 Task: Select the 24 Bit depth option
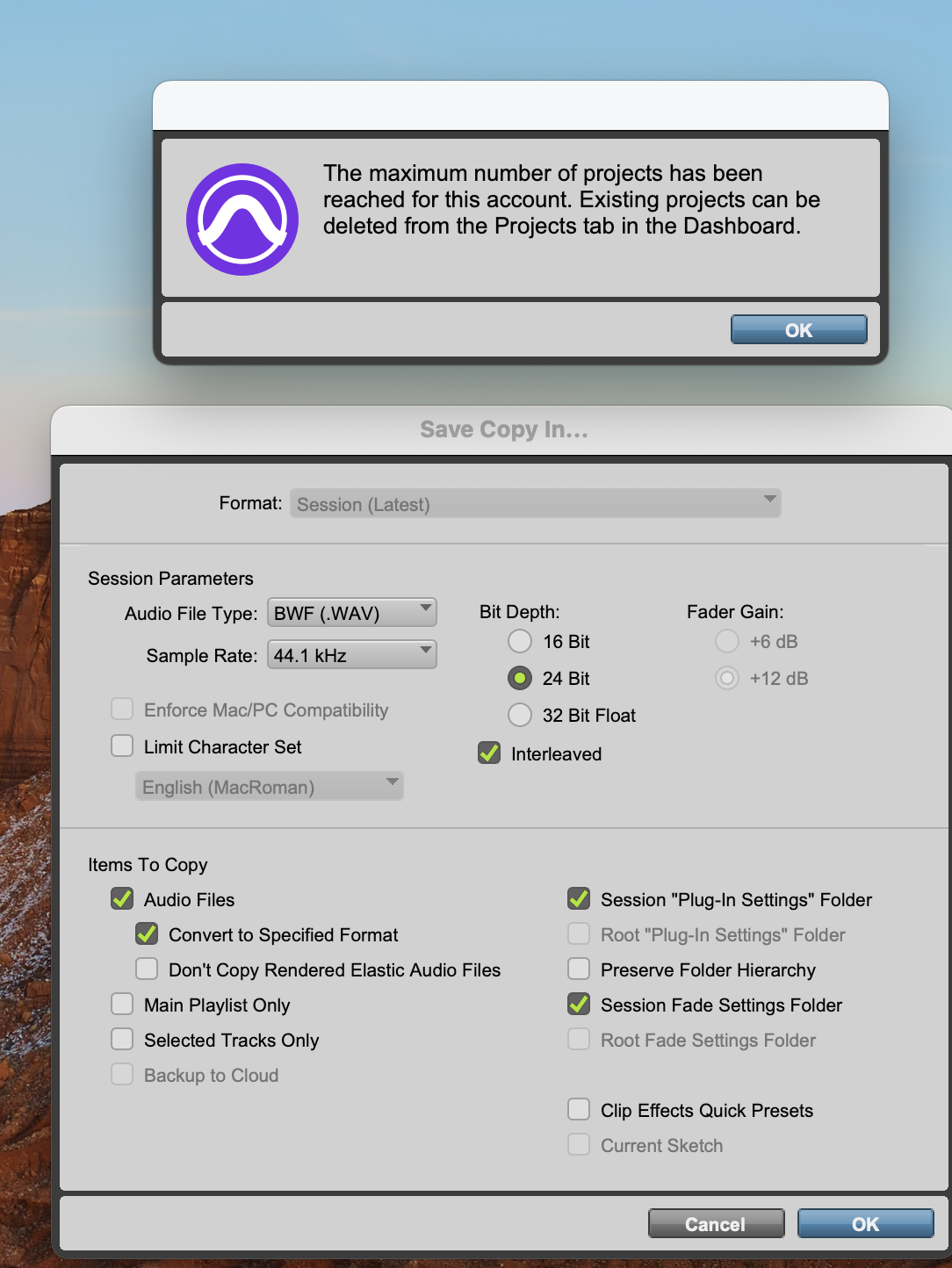520,678
